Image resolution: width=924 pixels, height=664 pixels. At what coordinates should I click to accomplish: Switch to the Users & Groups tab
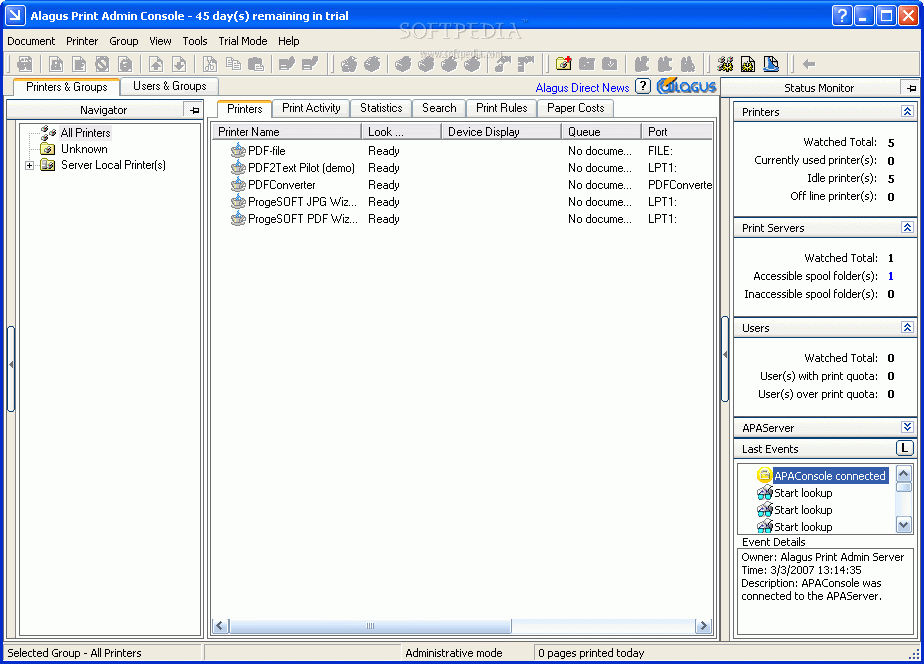click(170, 86)
